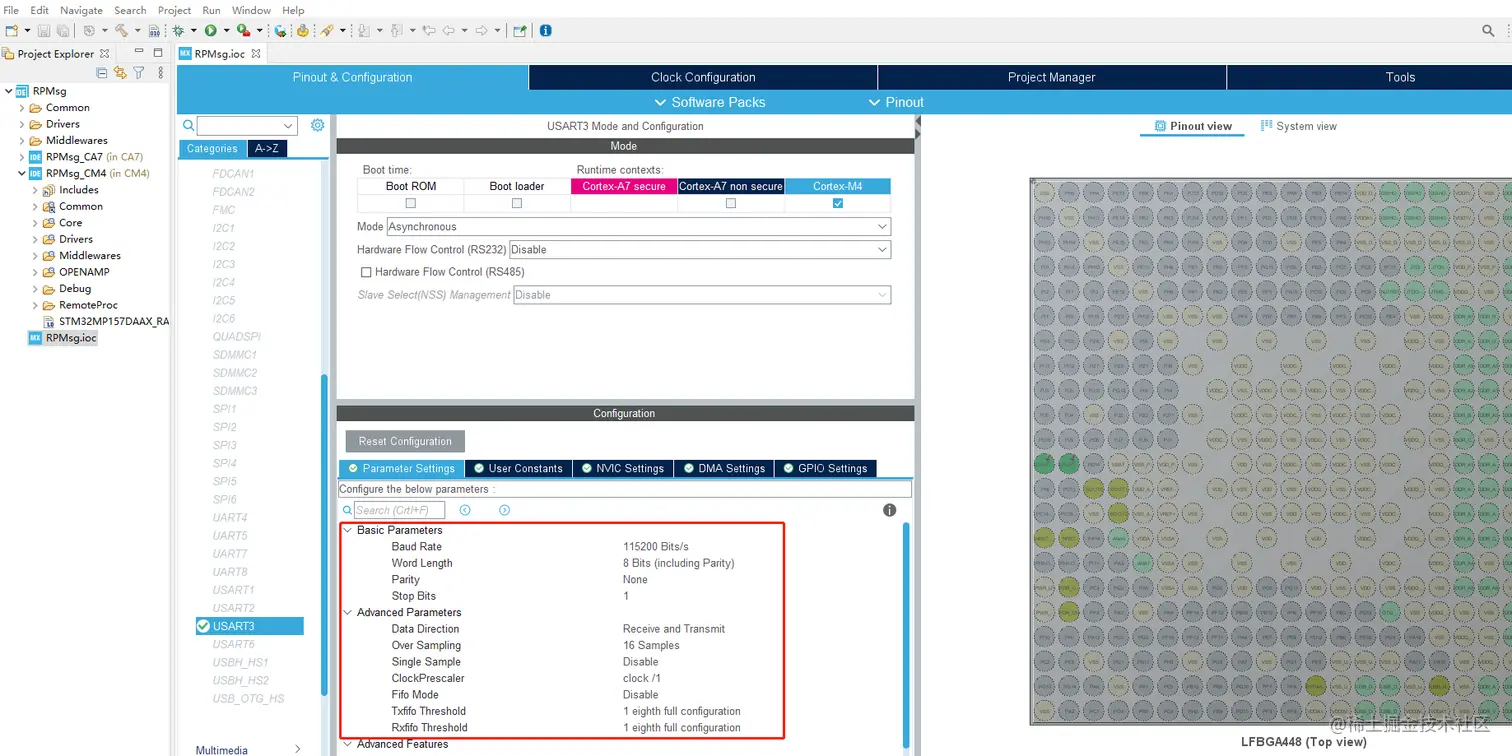This screenshot has height=756, width=1512.
Task: Open the peripheral search combo box
Action: point(247,126)
